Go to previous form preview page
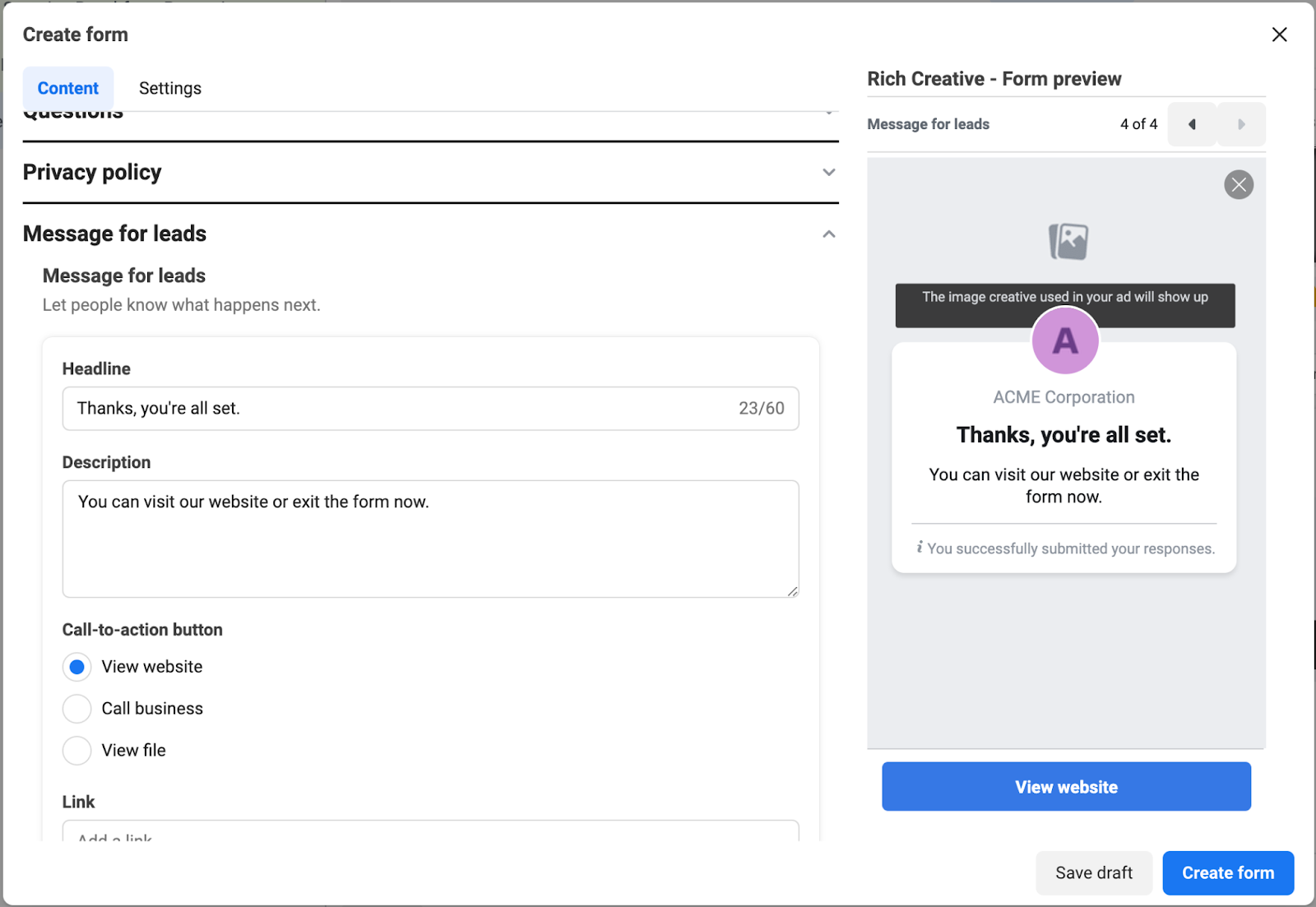 tap(1192, 124)
